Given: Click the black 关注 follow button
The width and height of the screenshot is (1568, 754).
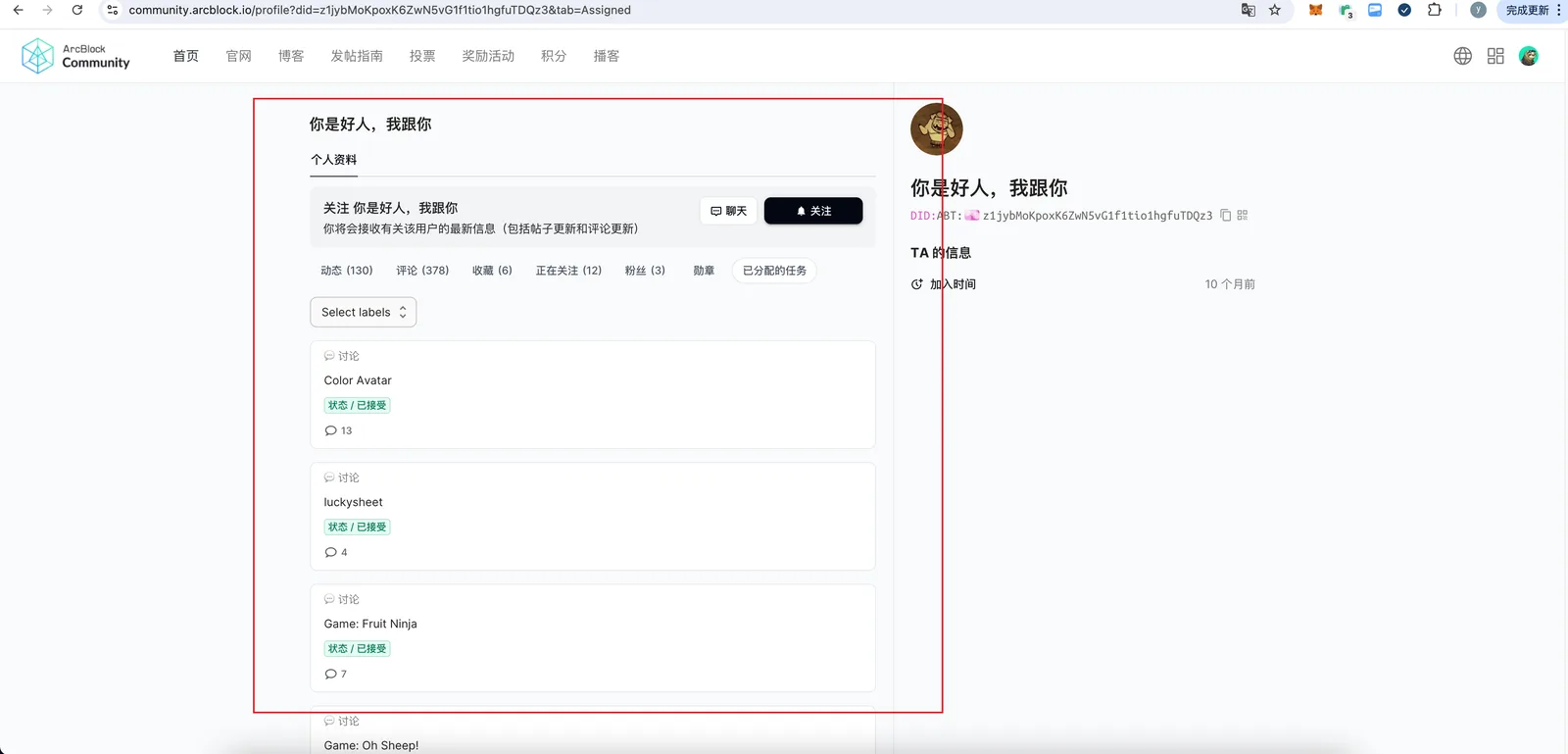Looking at the screenshot, I should coord(813,211).
